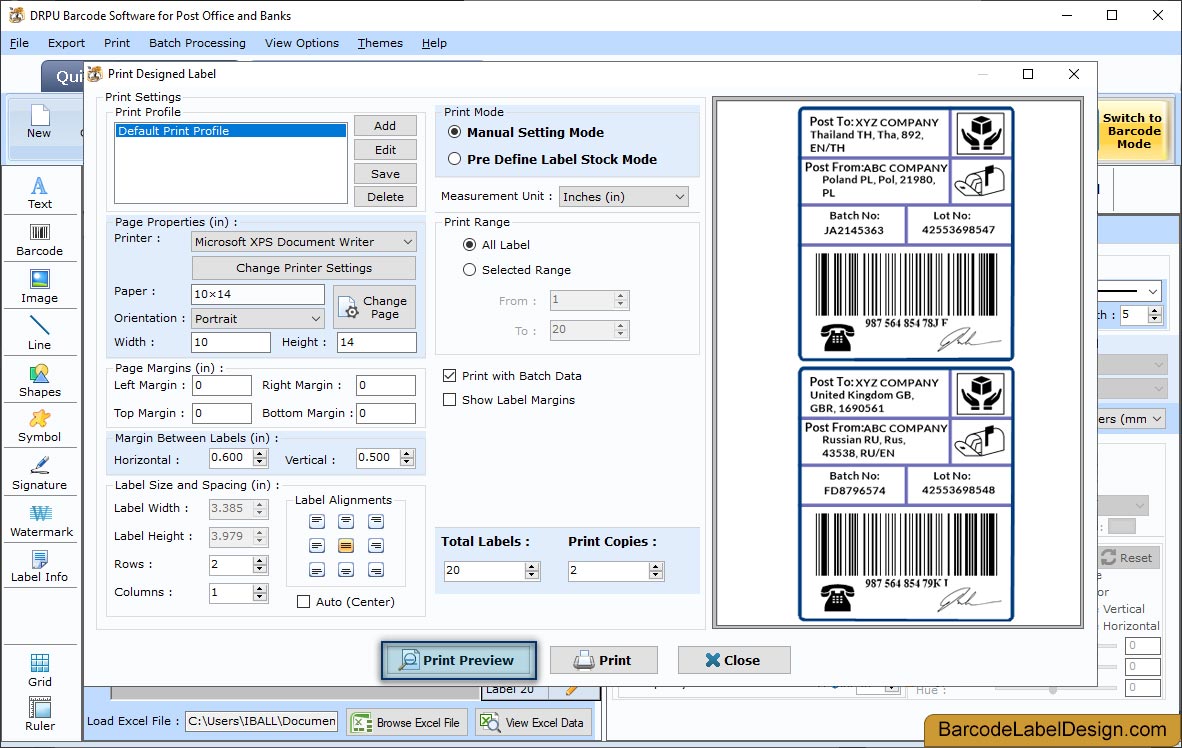Click Switch to Barcode Mode button
The height and width of the screenshot is (748, 1182).
(1132, 130)
